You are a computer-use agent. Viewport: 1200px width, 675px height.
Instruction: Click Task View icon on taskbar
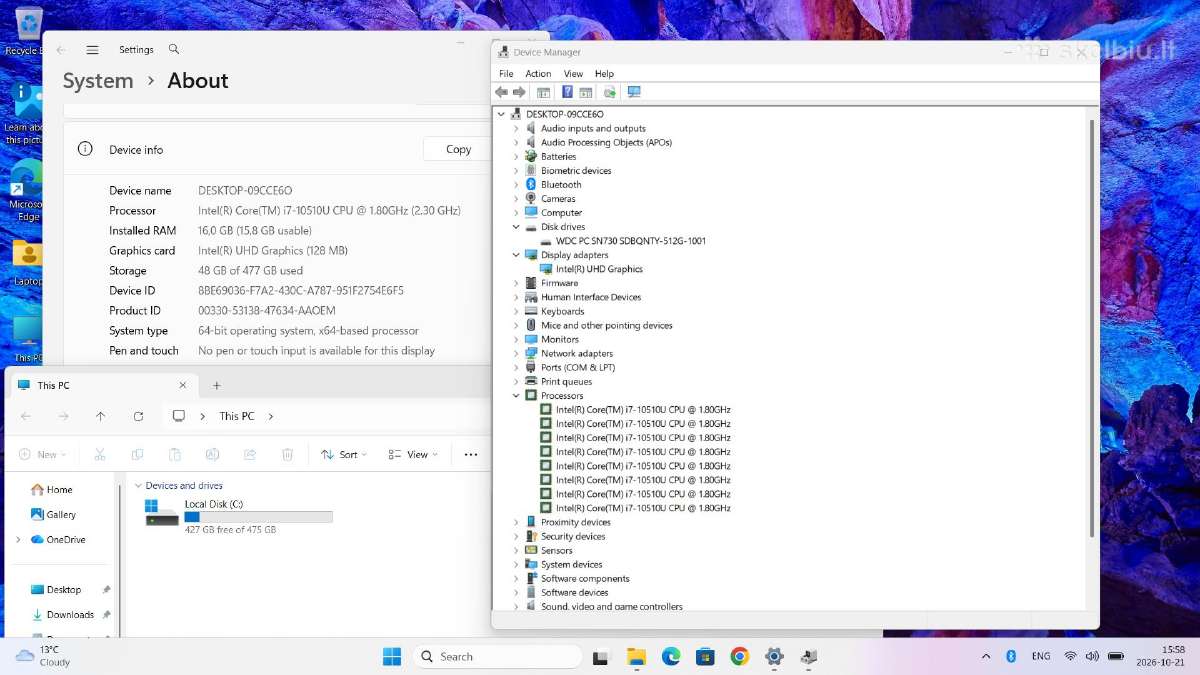coord(601,657)
